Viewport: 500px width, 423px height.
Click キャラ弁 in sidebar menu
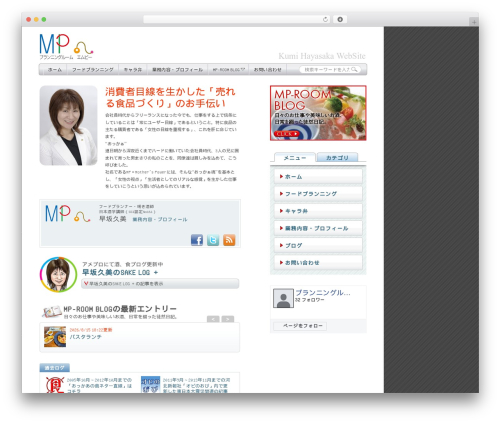pos(318,211)
